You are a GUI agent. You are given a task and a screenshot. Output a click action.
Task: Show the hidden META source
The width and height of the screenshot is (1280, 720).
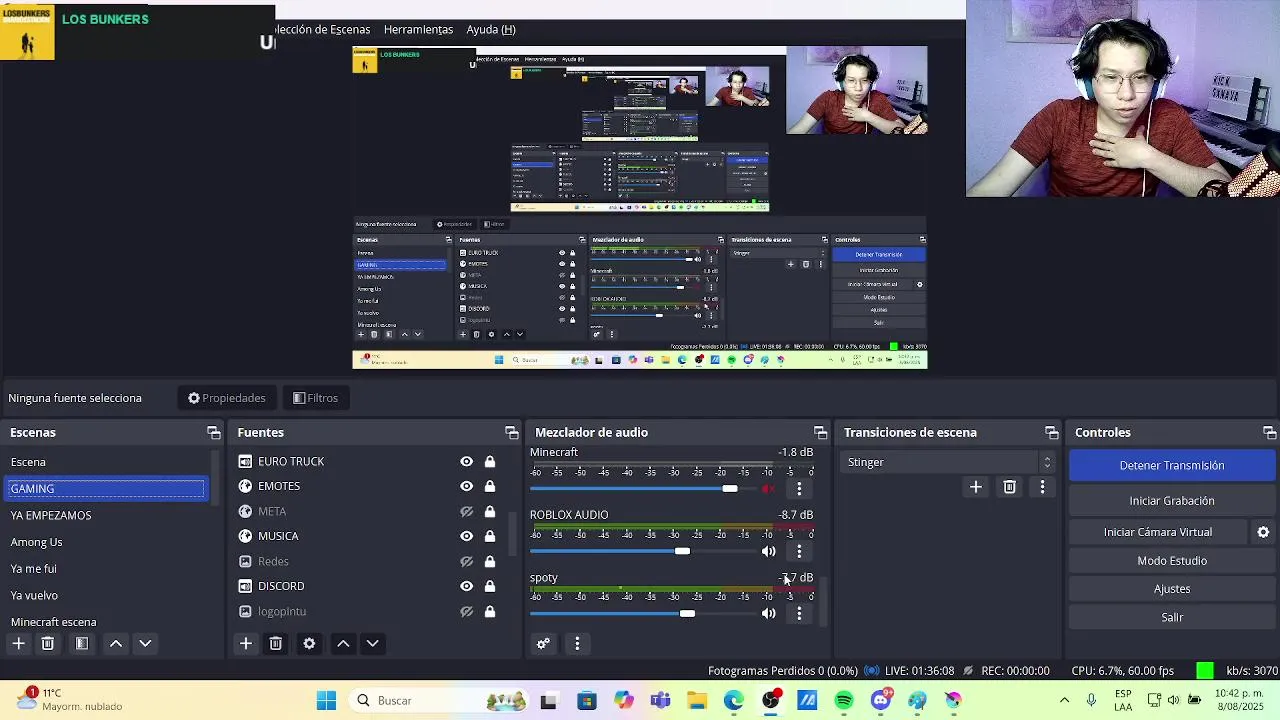[466, 512]
